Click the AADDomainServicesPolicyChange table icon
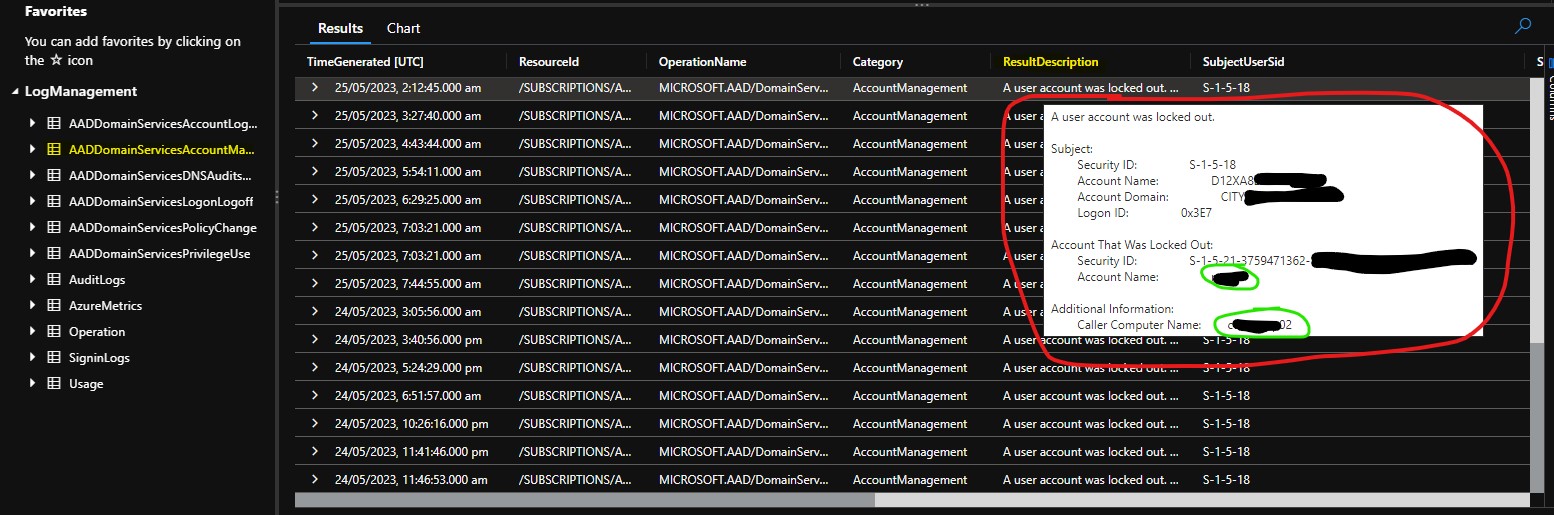Image resolution: width=1554 pixels, height=515 pixels. point(54,227)
